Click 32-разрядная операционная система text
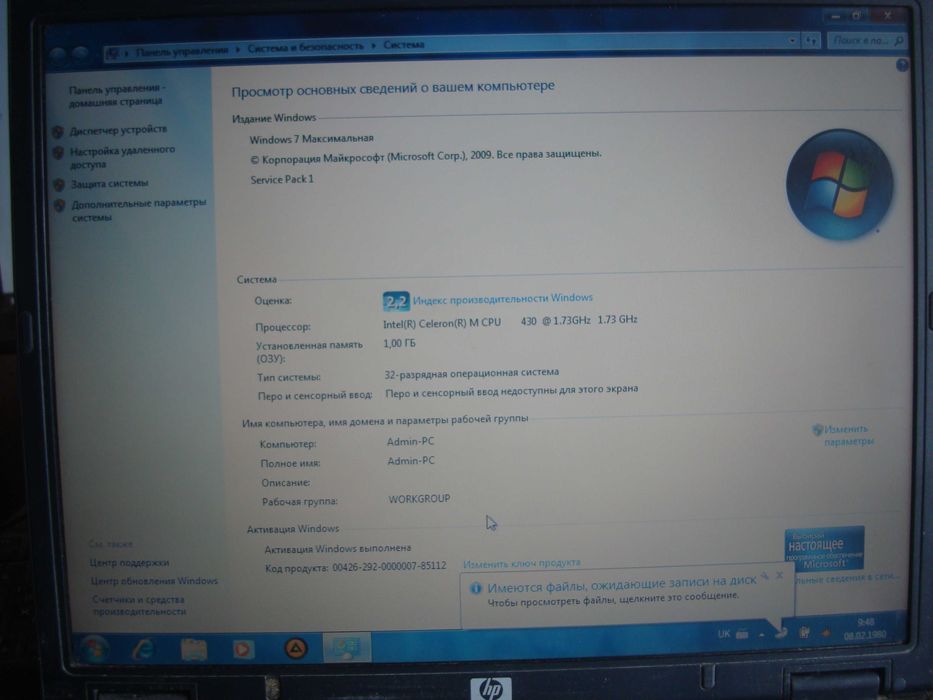Screen dimensions: 933x700 [x=471, y=373]
